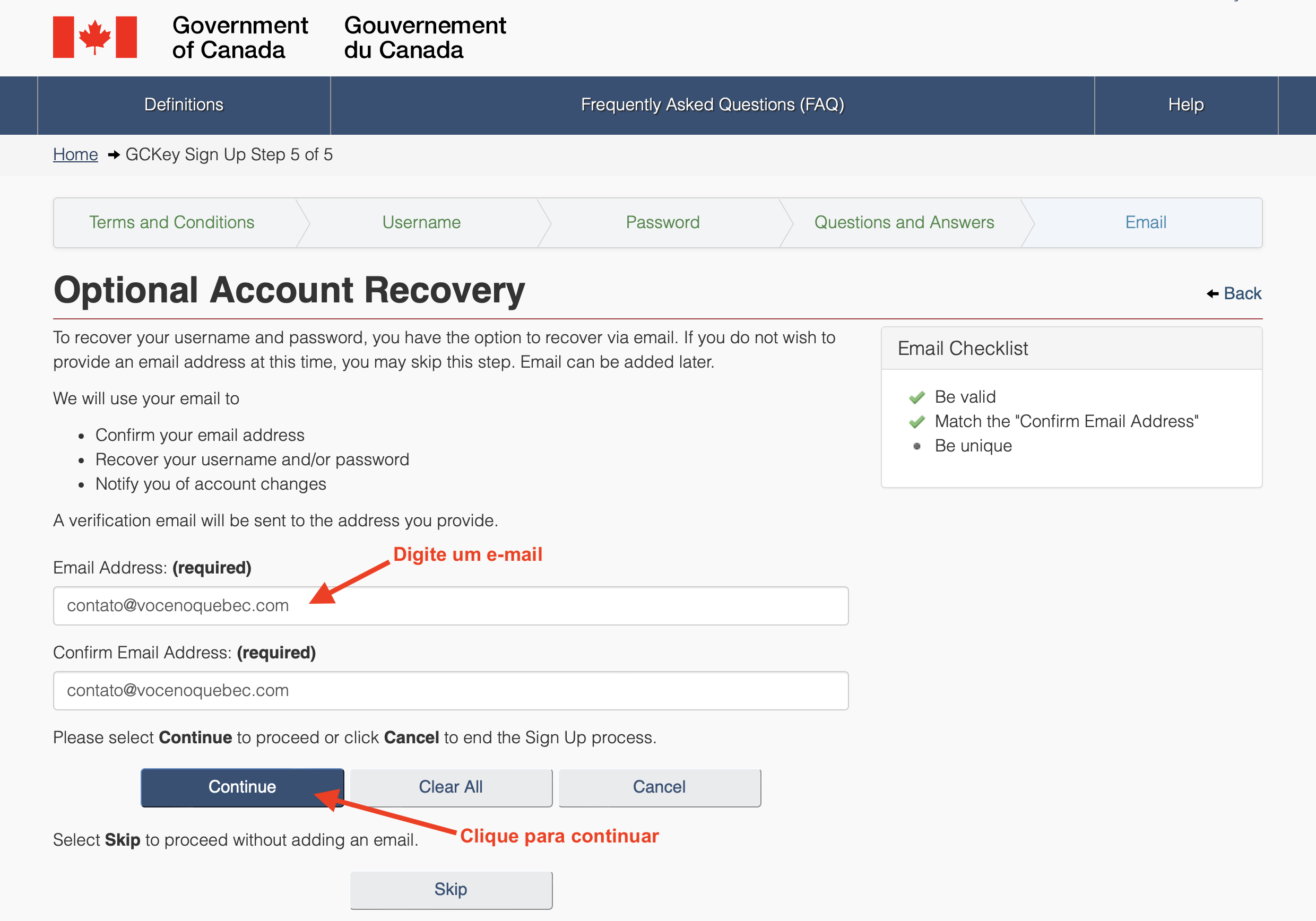Click the Continue button

tap(242, 787)
